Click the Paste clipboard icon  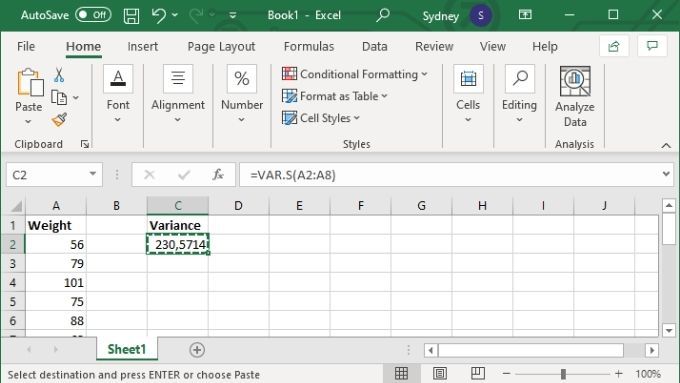coord(30,82)
